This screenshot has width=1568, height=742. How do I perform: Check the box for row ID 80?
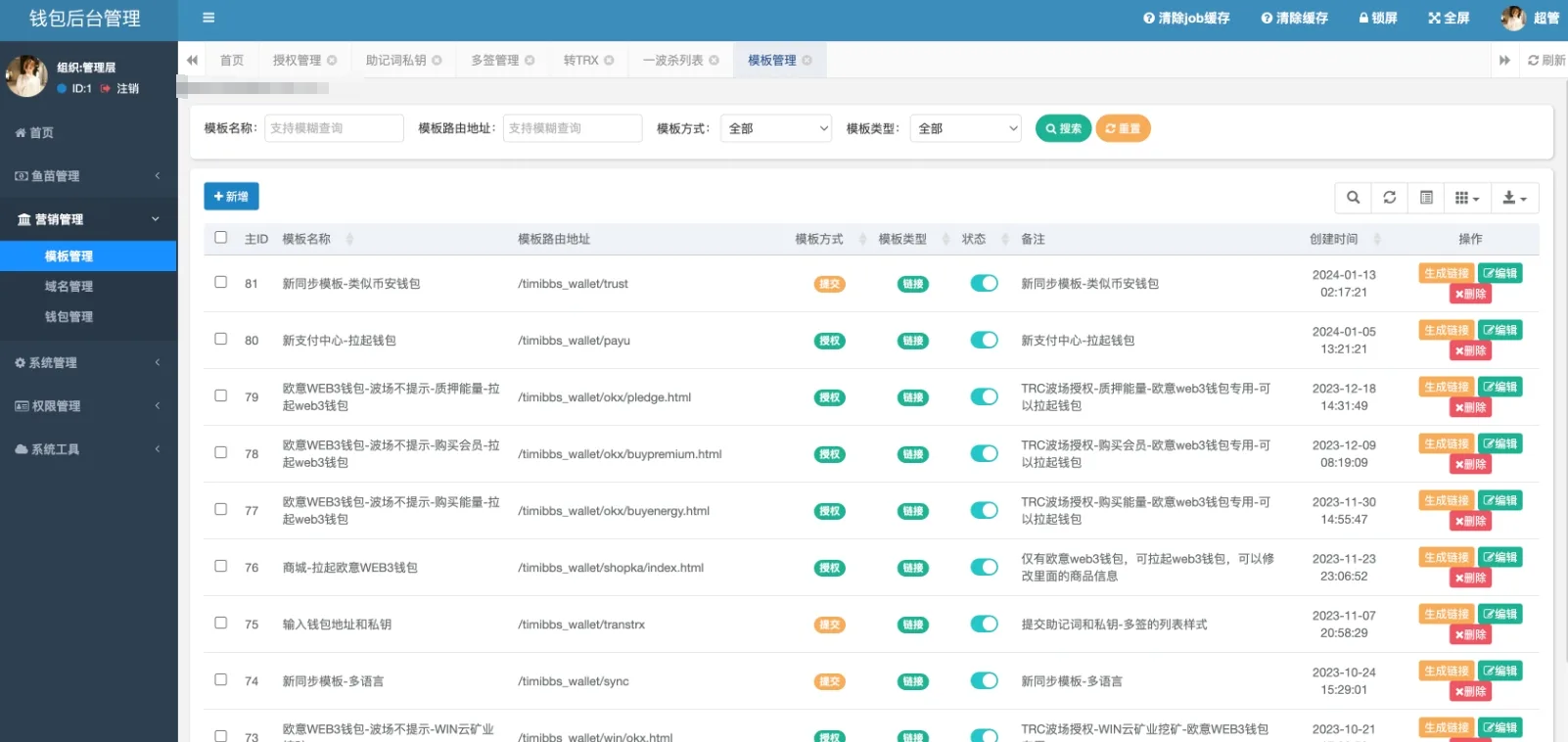pos(221,339)
